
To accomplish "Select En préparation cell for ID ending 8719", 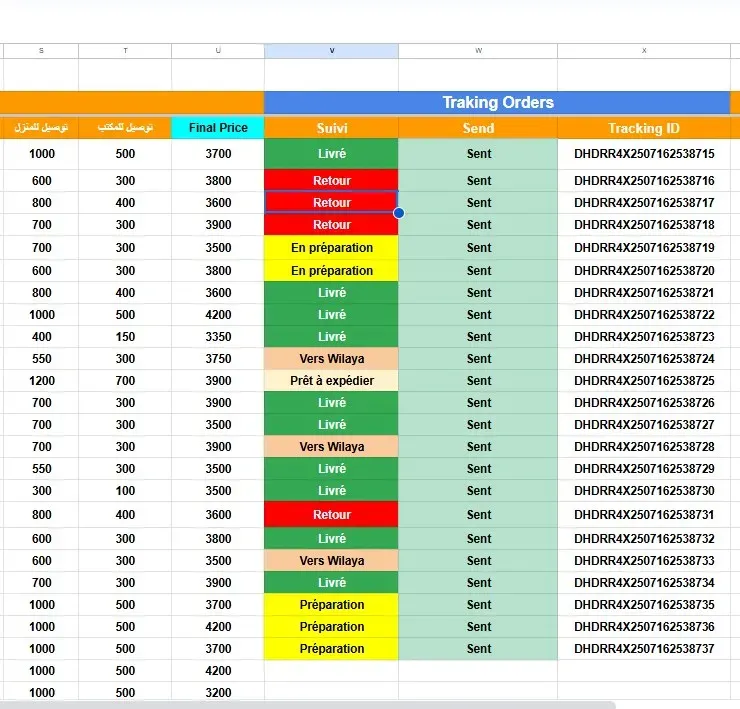I will click(x=331, y=248).
